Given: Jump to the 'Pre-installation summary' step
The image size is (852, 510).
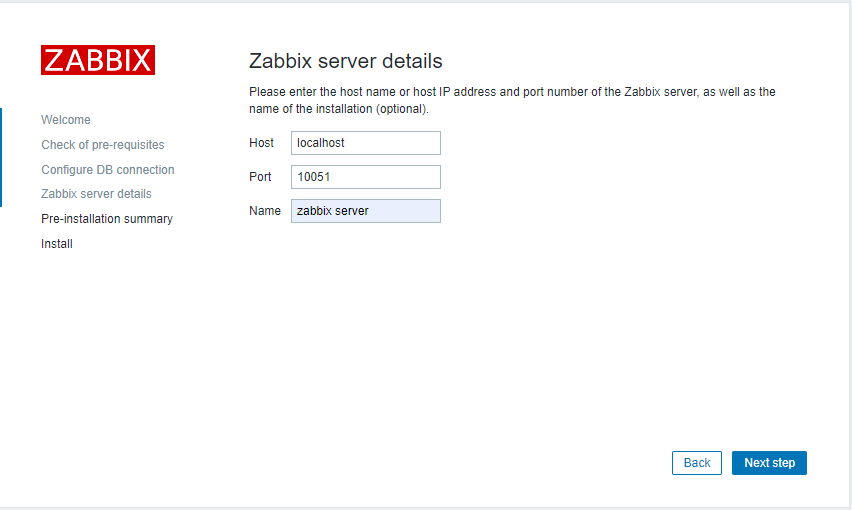Looking at the screenshot, I should [107, 219].
